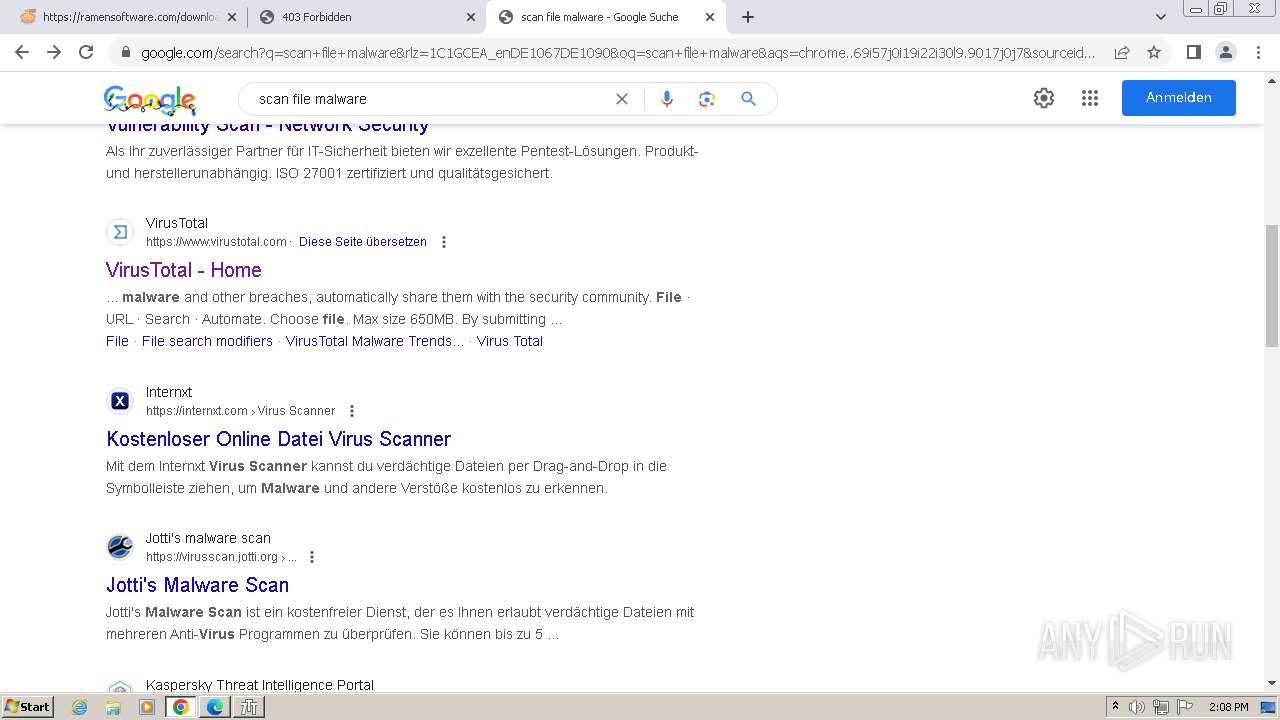1280x720 pixels.
Task: Open volume control in system tray
Action: click(x=1137, y=707)
